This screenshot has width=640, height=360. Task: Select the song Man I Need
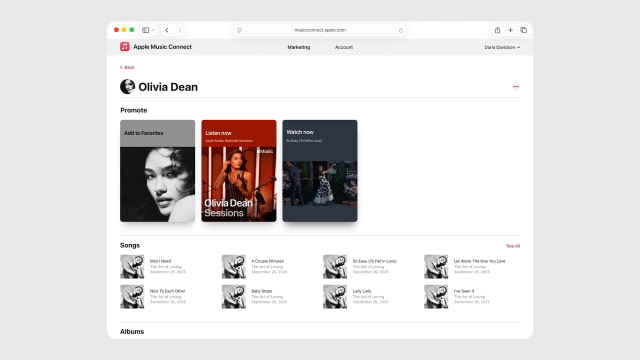coord(160,261)
